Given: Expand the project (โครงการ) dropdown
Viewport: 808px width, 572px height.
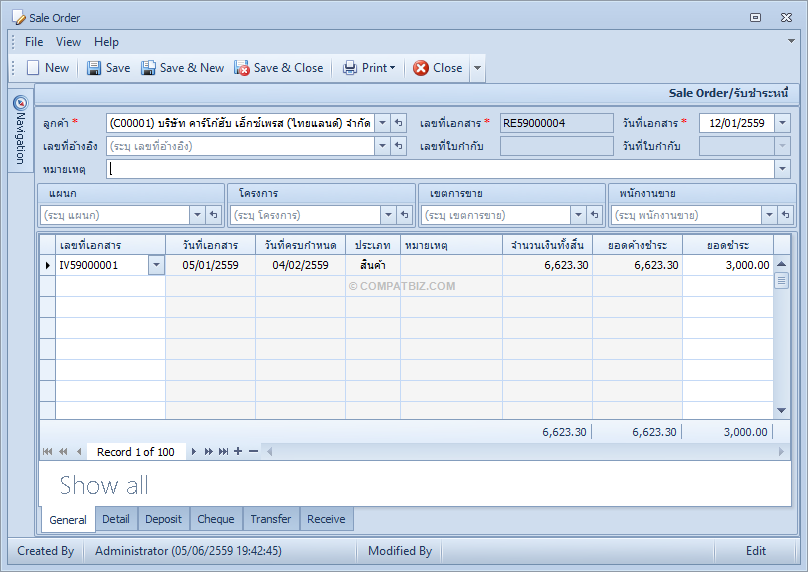Looking at the screenshot, I should pyautogui.click(x=388, y=215).
